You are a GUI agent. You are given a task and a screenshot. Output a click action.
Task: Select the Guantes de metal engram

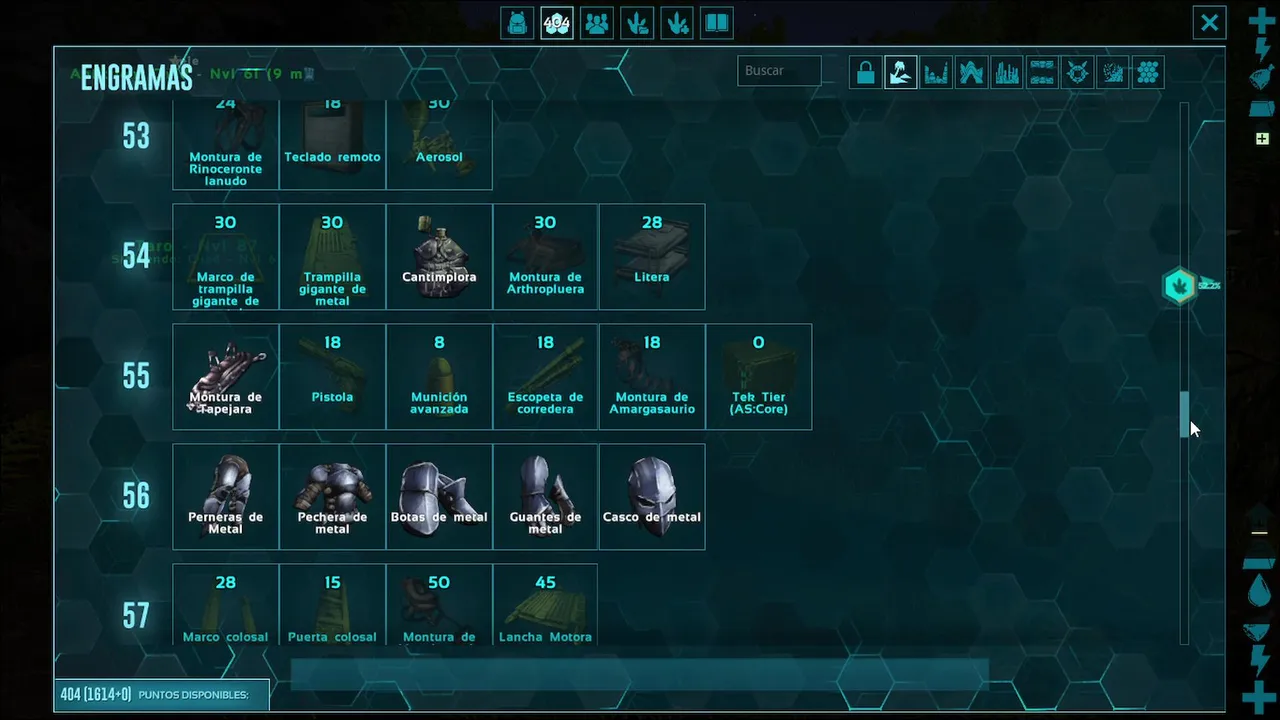tap(545, 497)
